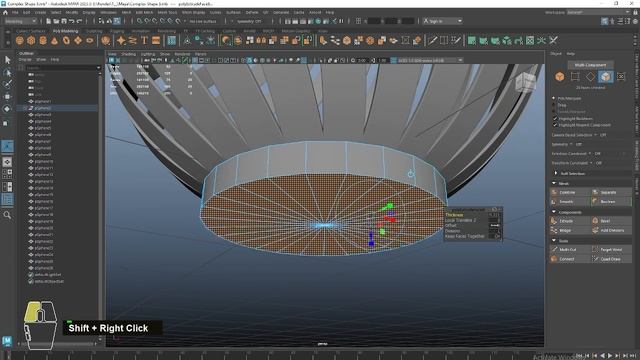Select the arrow Select tool in toolbox
The image size is (640, 360).
7,60
